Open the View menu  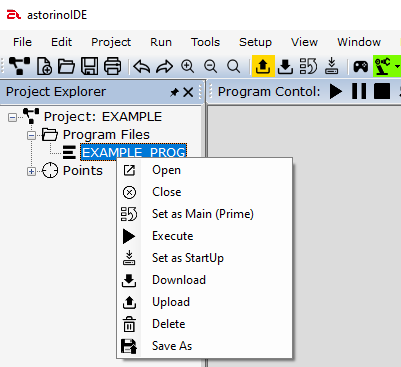[304, 42]
